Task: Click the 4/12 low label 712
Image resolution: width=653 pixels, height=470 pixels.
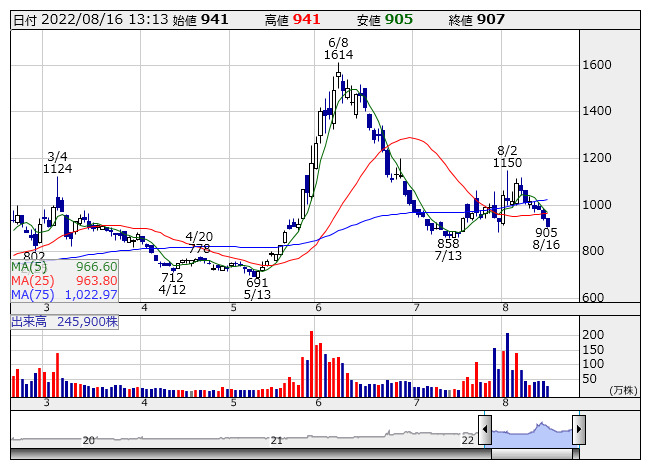Action: (172, 277)
